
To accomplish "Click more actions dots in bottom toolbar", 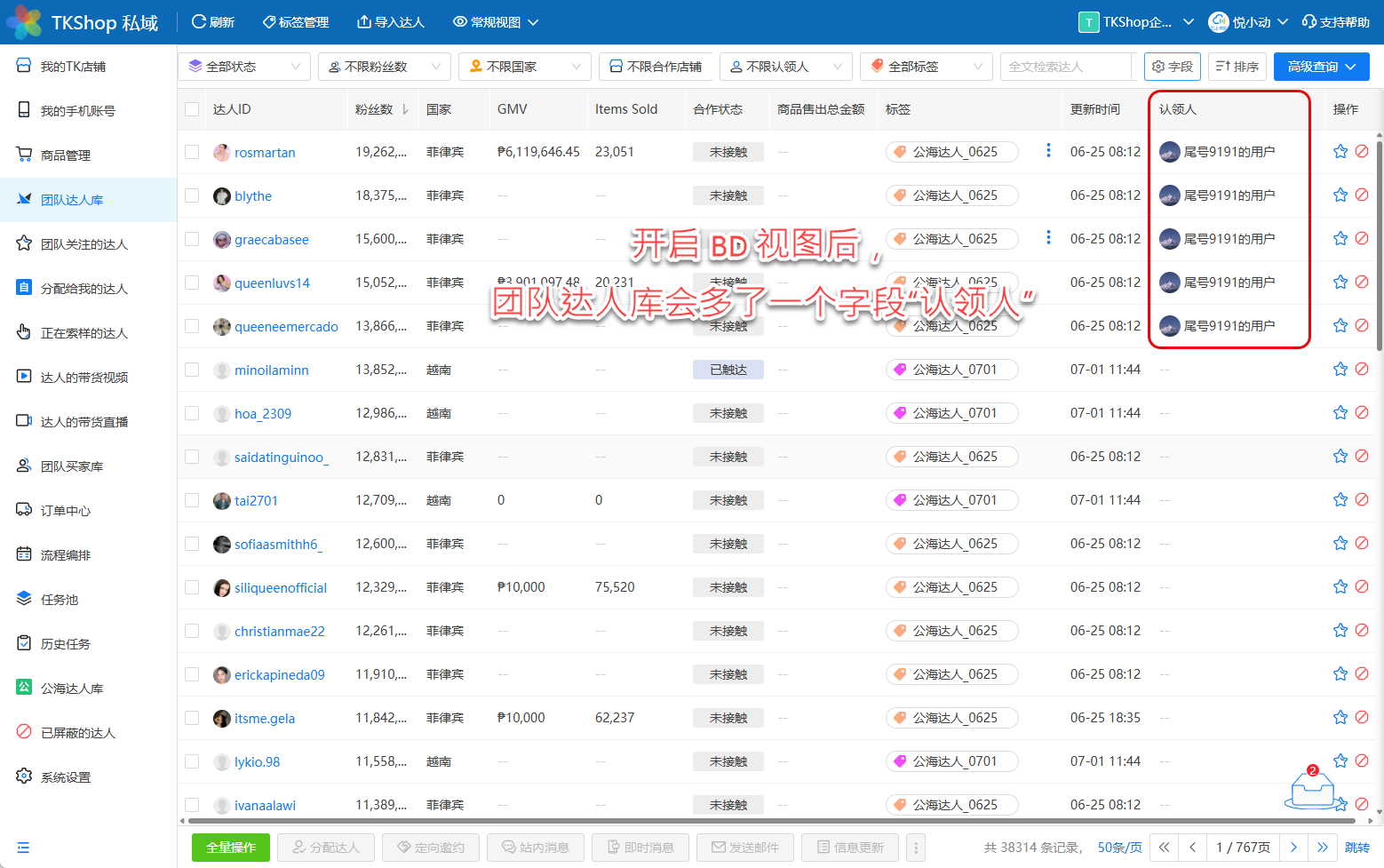I will (x=916, y=848).
